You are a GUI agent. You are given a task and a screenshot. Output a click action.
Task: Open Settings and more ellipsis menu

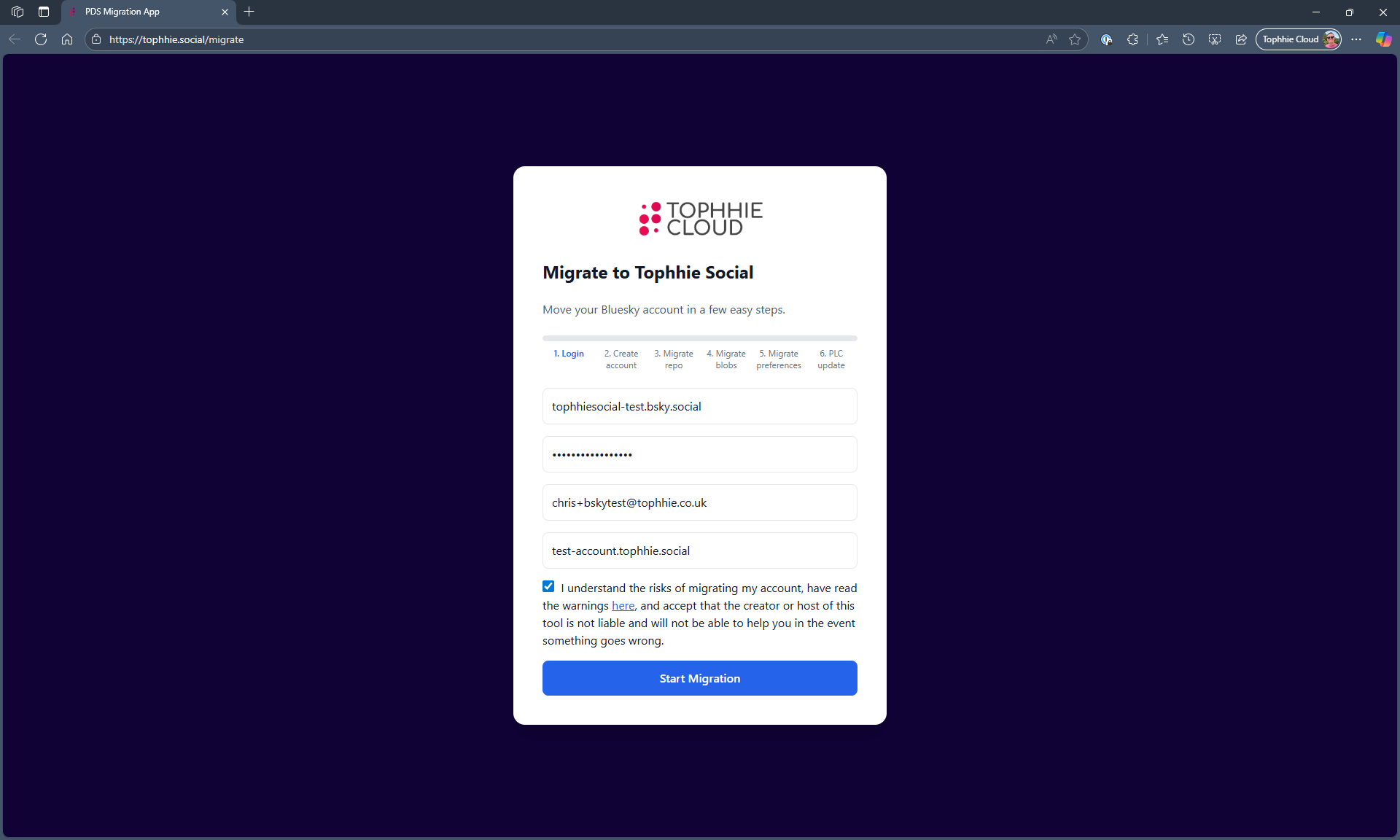tap(1356, 39)
